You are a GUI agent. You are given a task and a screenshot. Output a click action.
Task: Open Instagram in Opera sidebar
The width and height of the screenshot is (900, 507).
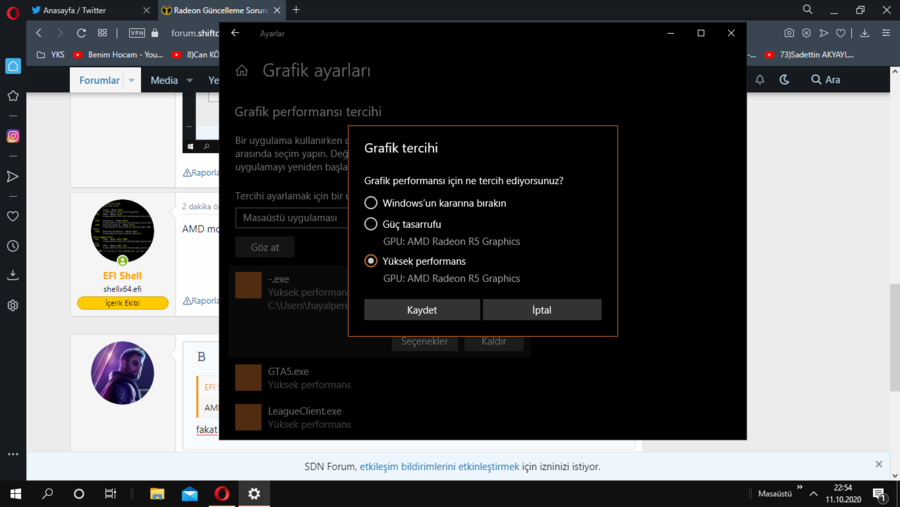click(13, 136)
